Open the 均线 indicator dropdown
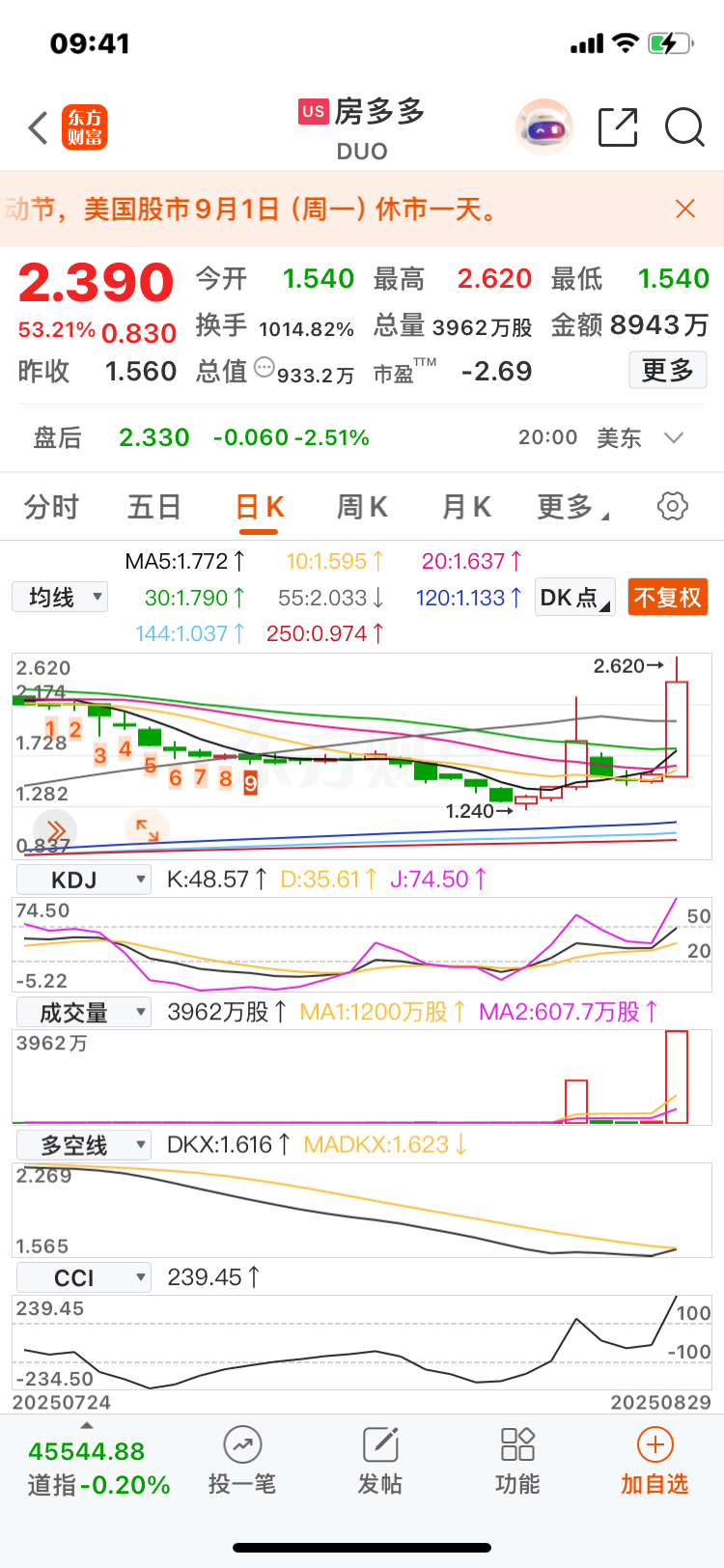The width and height of the screenshot is (724, 1568). (x=60, y=598)
